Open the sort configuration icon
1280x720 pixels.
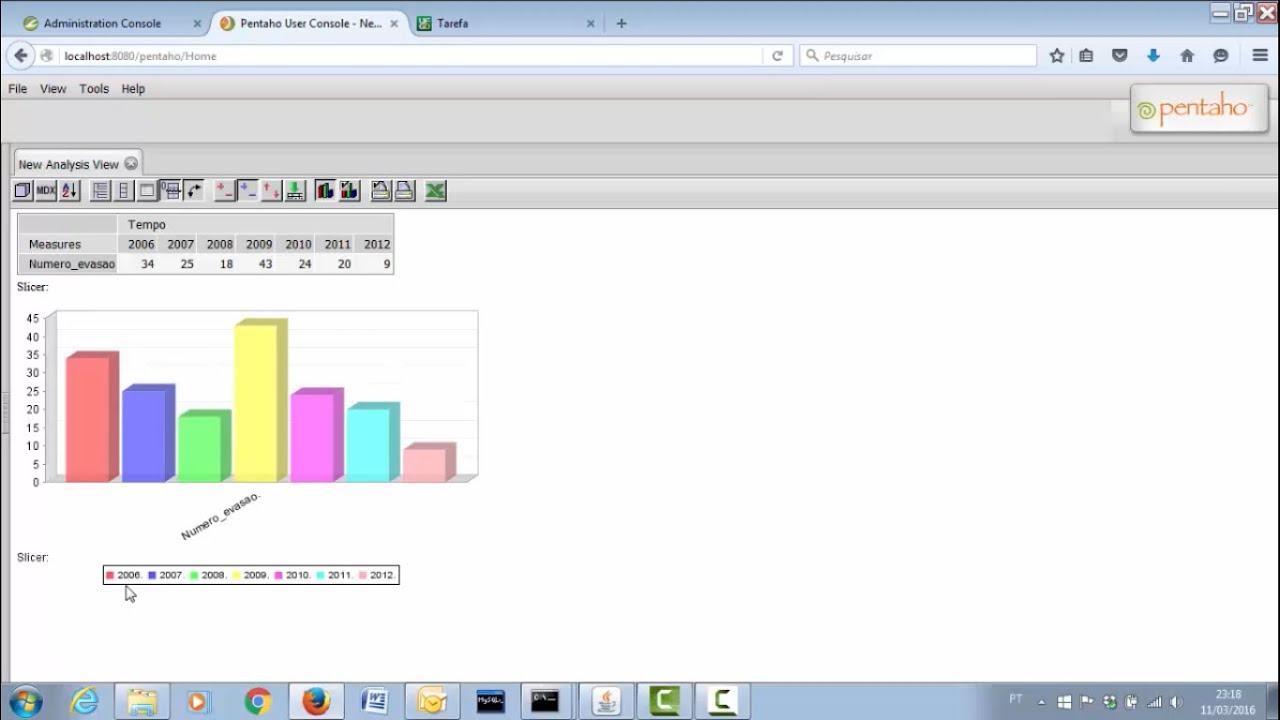(x=69, y=190)
